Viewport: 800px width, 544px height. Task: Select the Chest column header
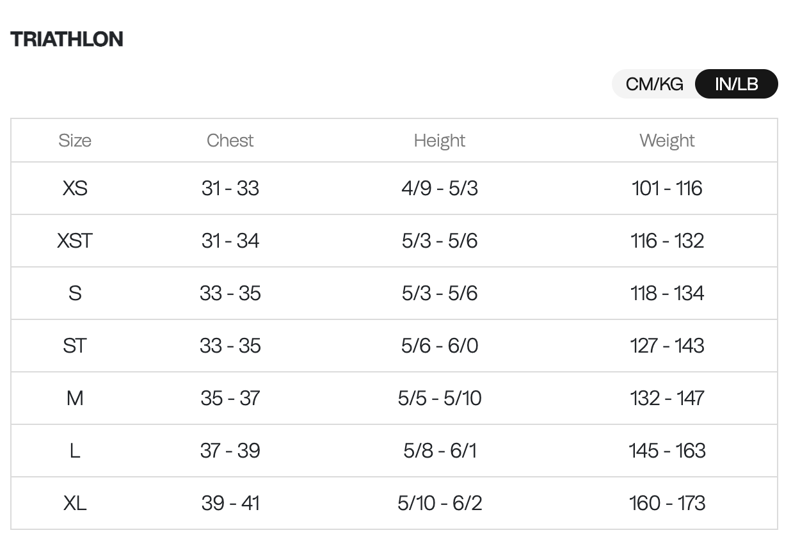pyautogui.click(x=230, y=141)
